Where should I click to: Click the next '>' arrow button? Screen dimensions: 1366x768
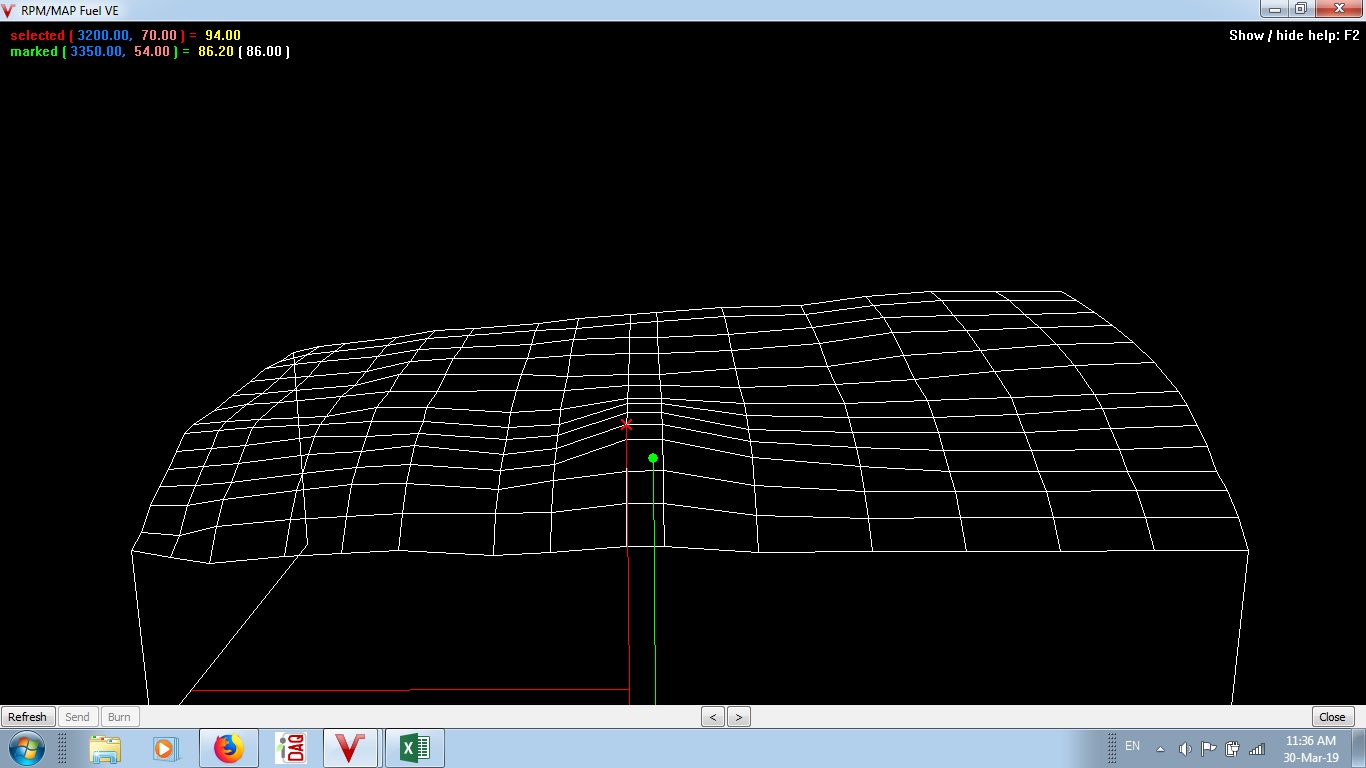[x=739, y=717]
